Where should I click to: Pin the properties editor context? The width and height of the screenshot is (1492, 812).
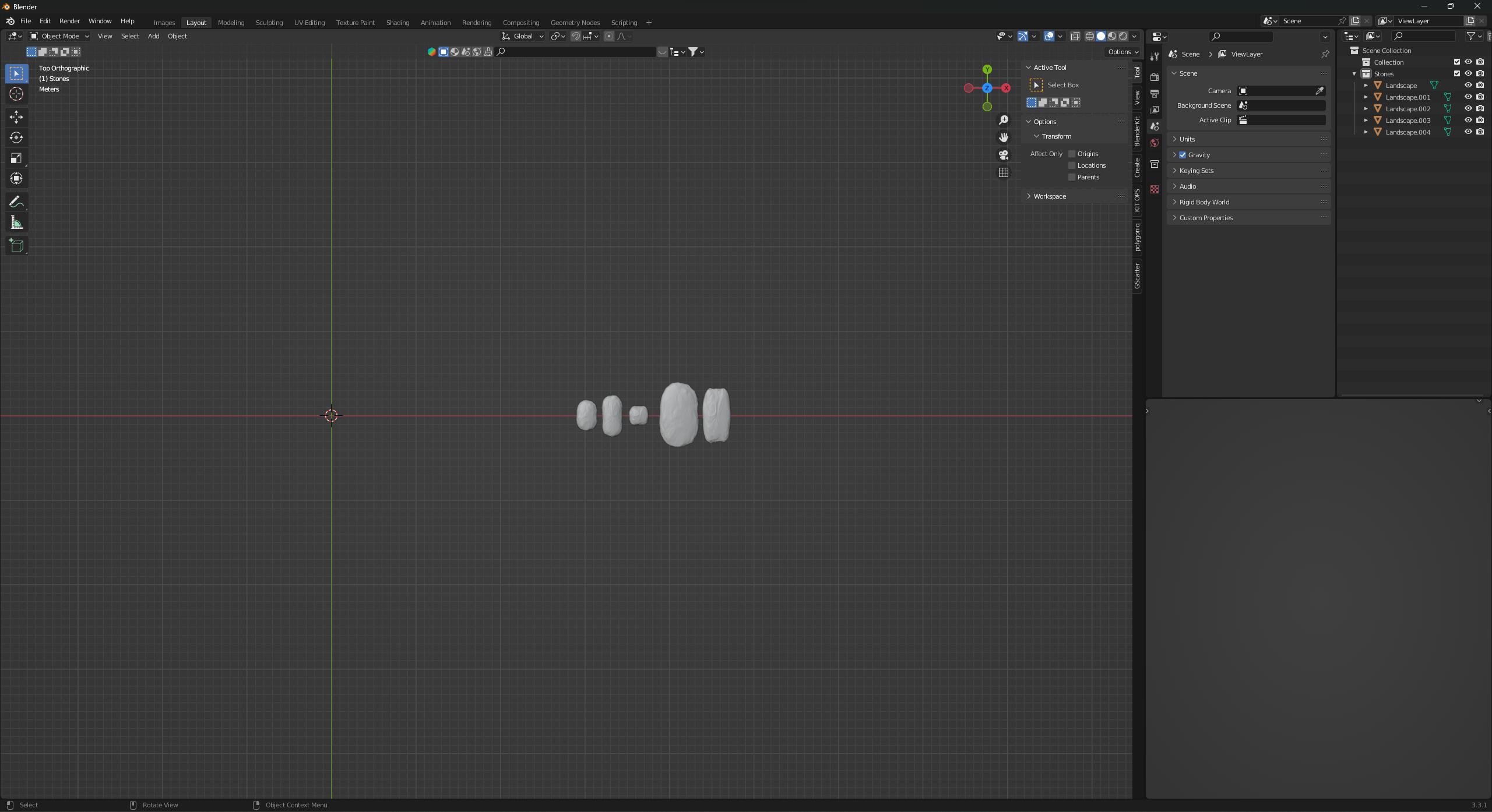point(1325,54)
